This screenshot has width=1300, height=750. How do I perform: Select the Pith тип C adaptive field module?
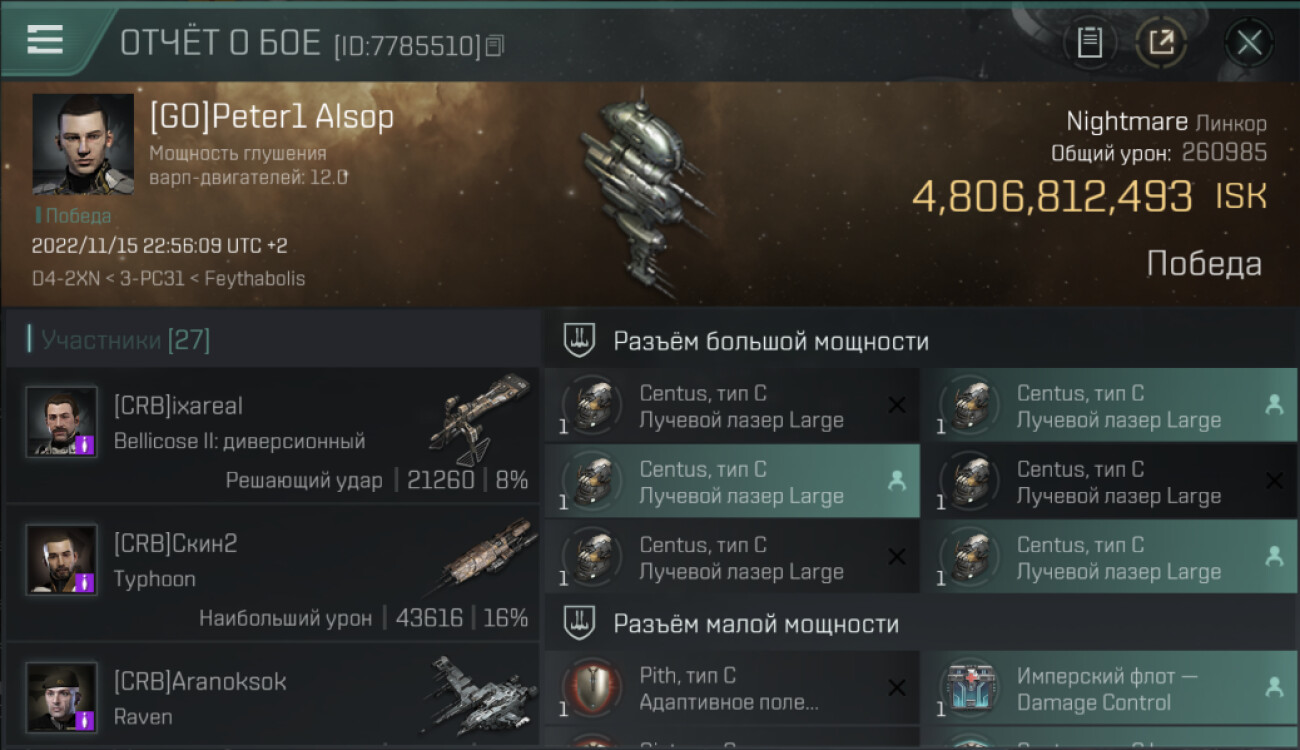click(732, 689)
